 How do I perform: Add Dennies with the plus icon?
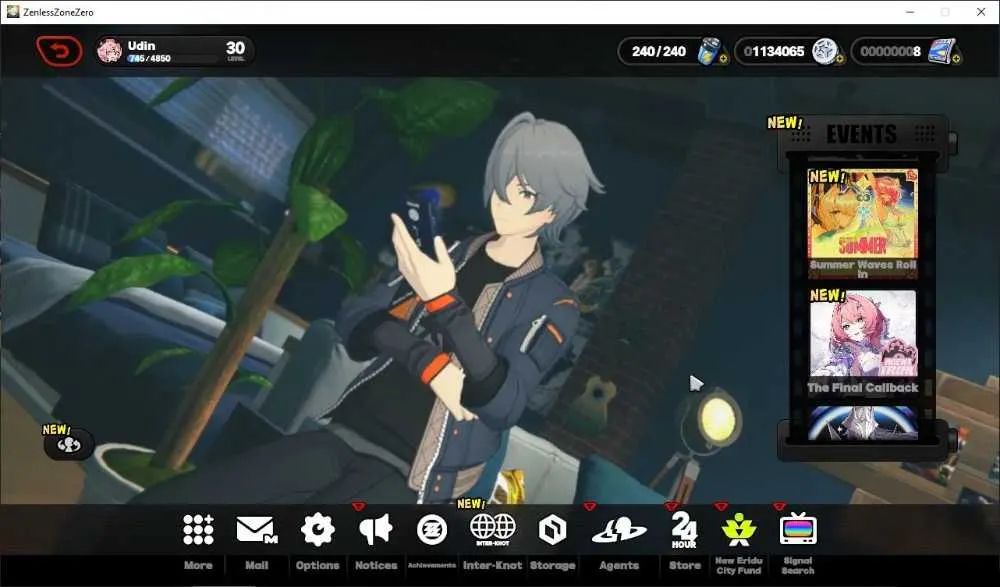click(x=840, y=59)
